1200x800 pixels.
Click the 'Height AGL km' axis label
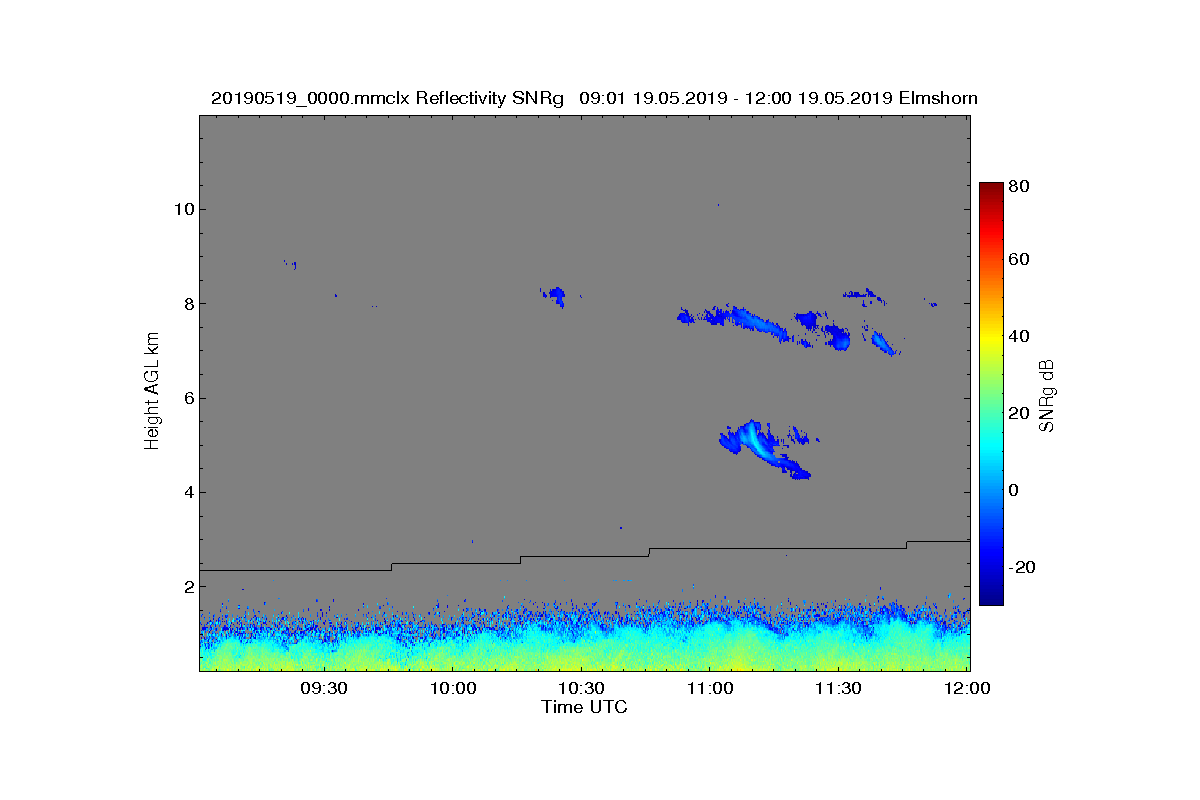152,393
